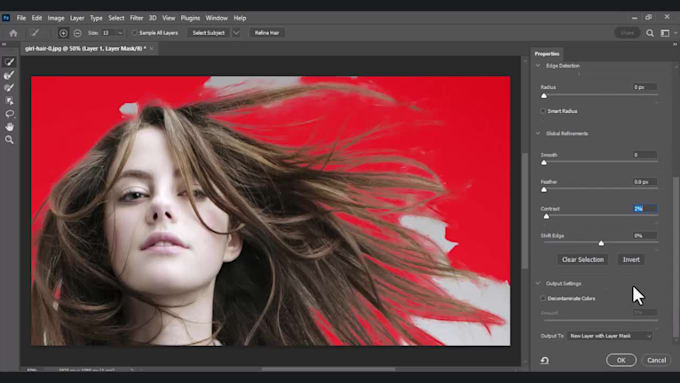Open the 3D menu
Screen dimensions: 680x383
coord(153,18)
